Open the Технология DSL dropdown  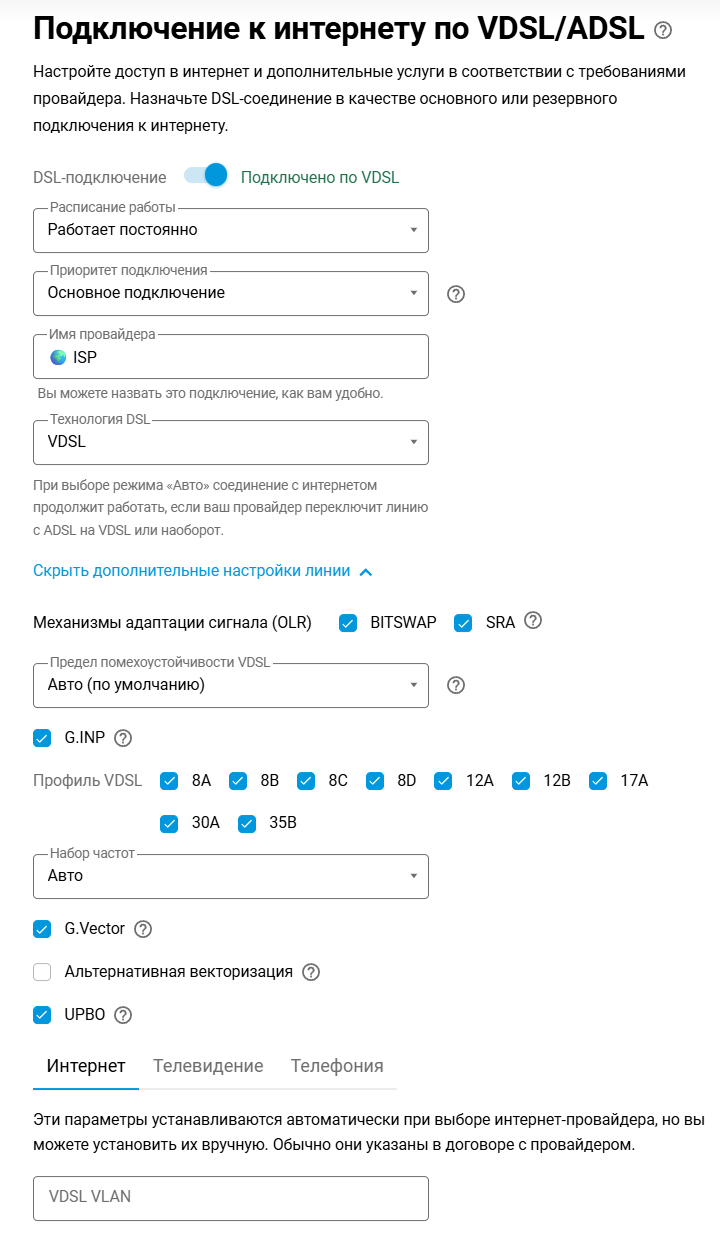[415, 442]
